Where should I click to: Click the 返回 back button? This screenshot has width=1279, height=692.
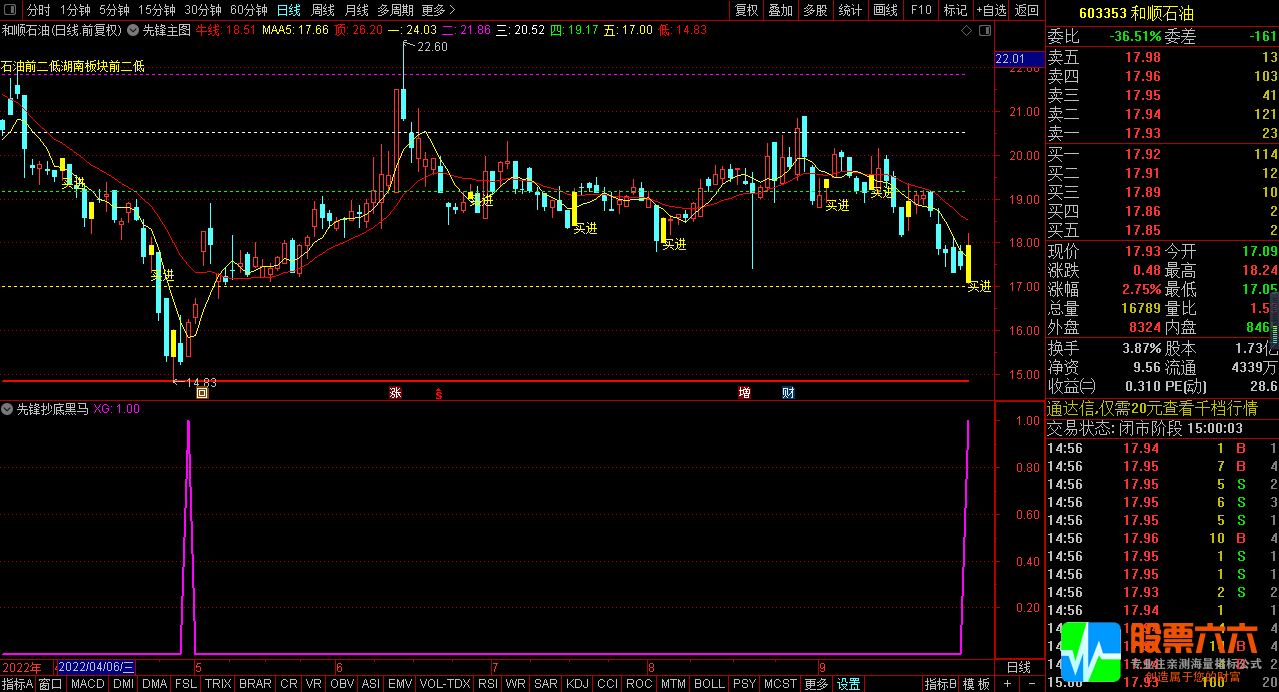coord(1027,10)
